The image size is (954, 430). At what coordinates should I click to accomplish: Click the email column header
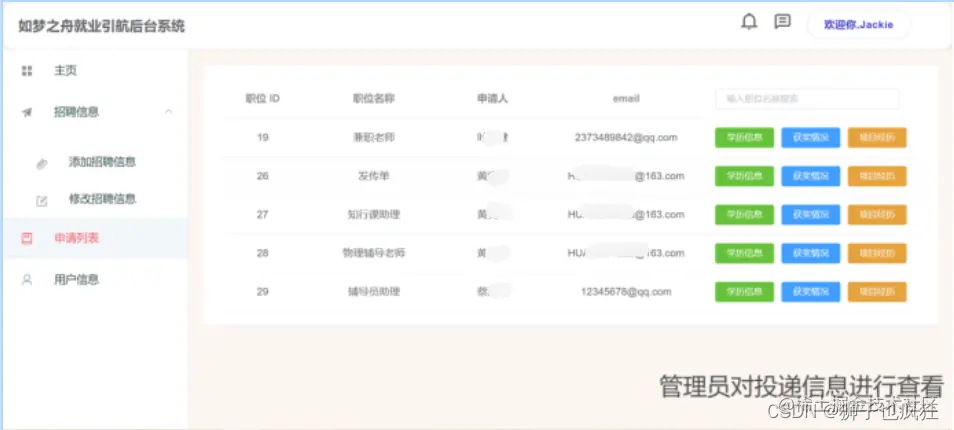pos(625,99)
